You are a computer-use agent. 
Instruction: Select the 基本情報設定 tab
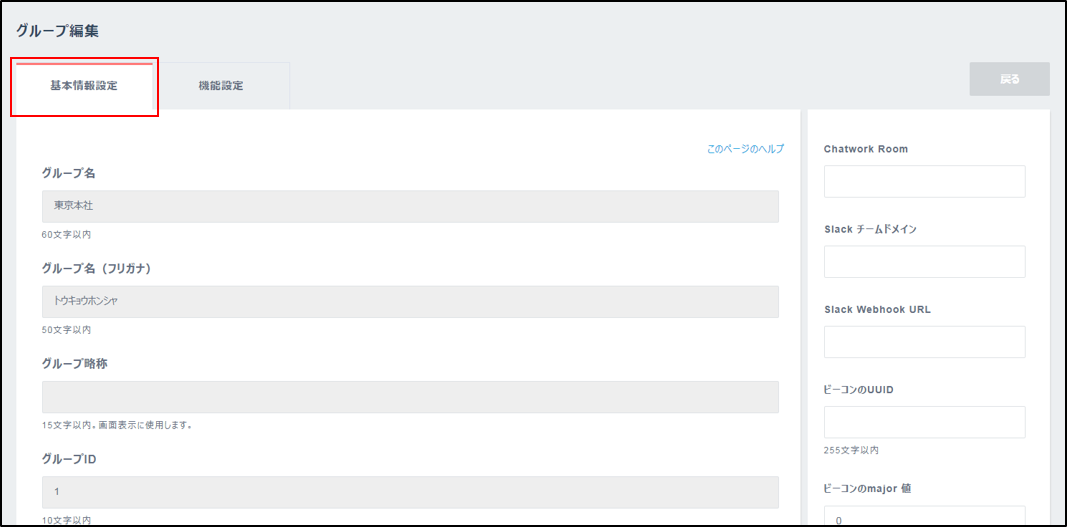coord(84,86)
